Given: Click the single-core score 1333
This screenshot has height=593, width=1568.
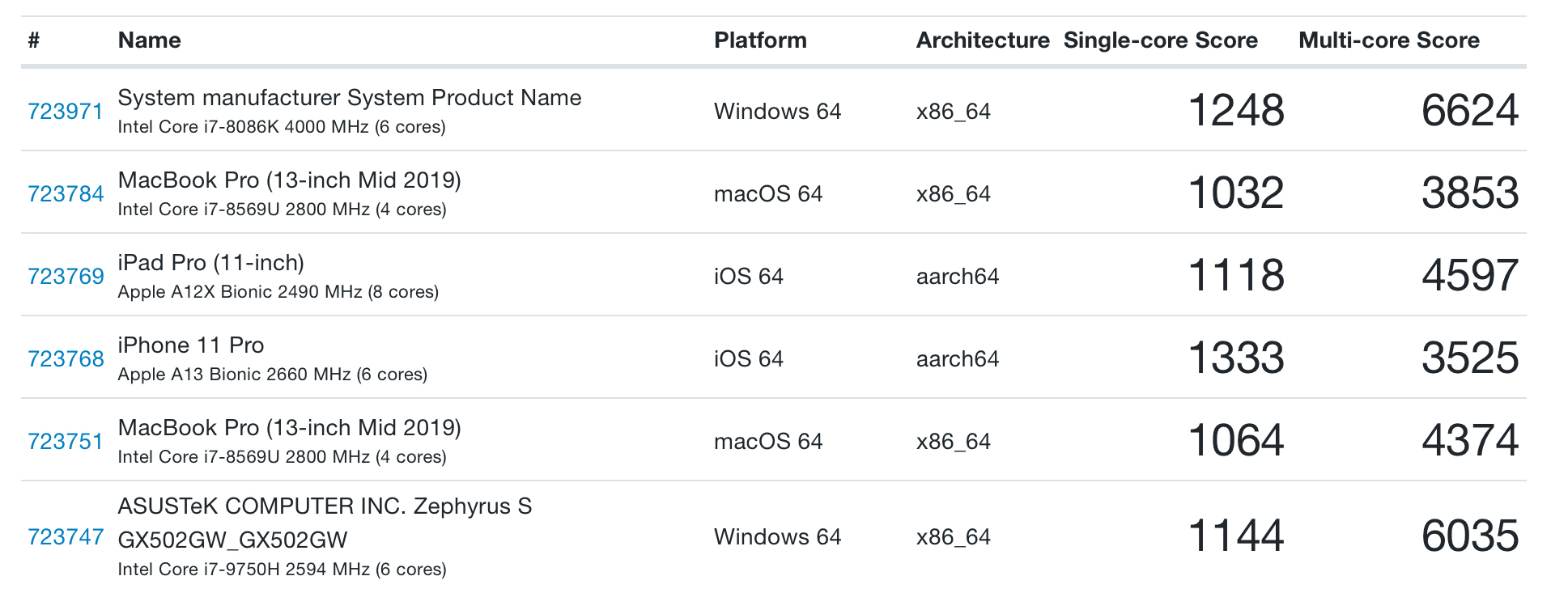Looking at the screenshot, I should point(1235,358).
